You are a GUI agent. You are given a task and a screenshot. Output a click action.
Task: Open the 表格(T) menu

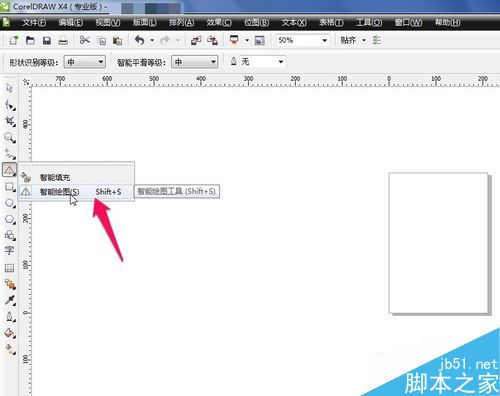331,23
